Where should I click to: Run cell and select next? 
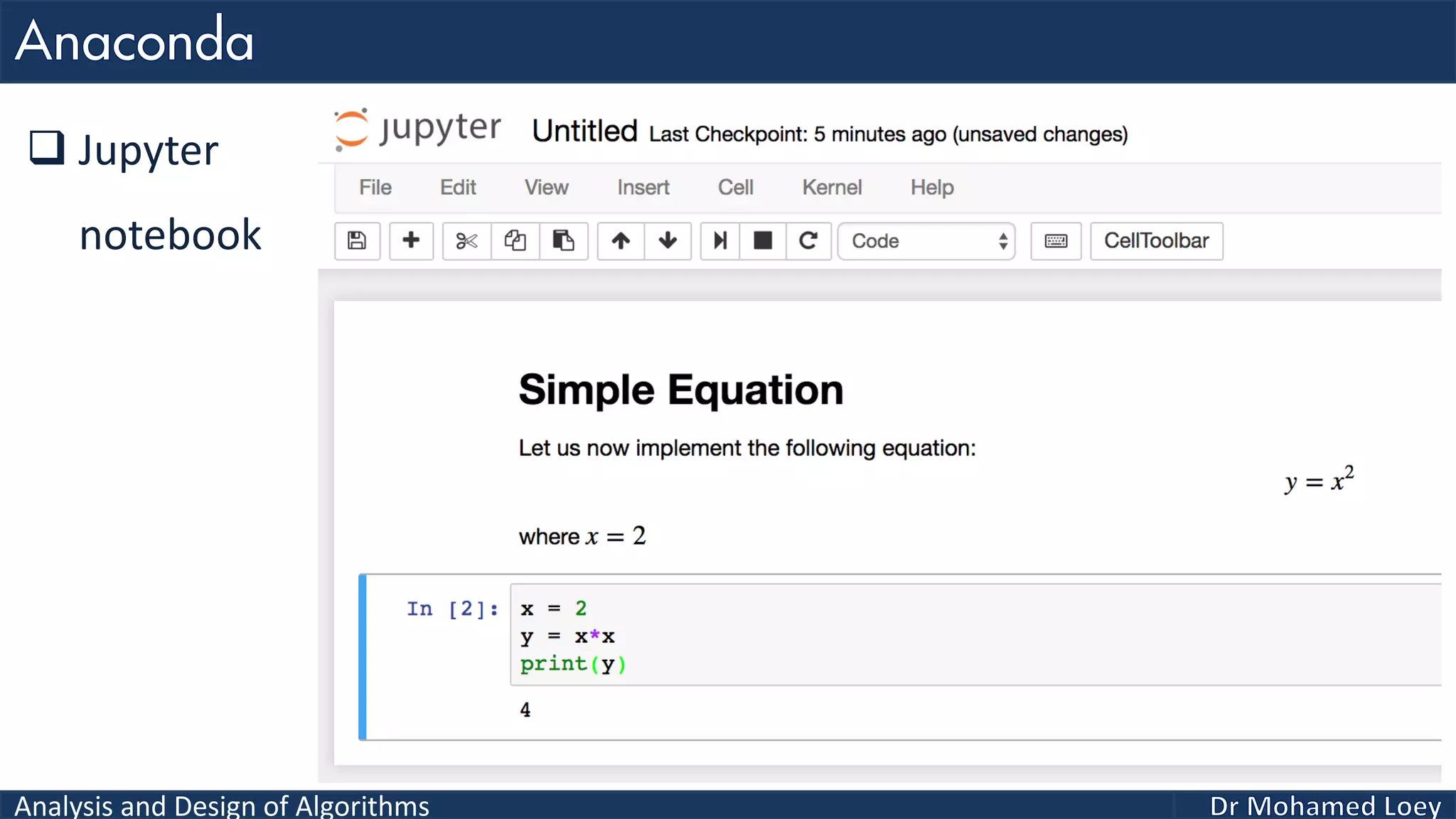tap(720, 241)
